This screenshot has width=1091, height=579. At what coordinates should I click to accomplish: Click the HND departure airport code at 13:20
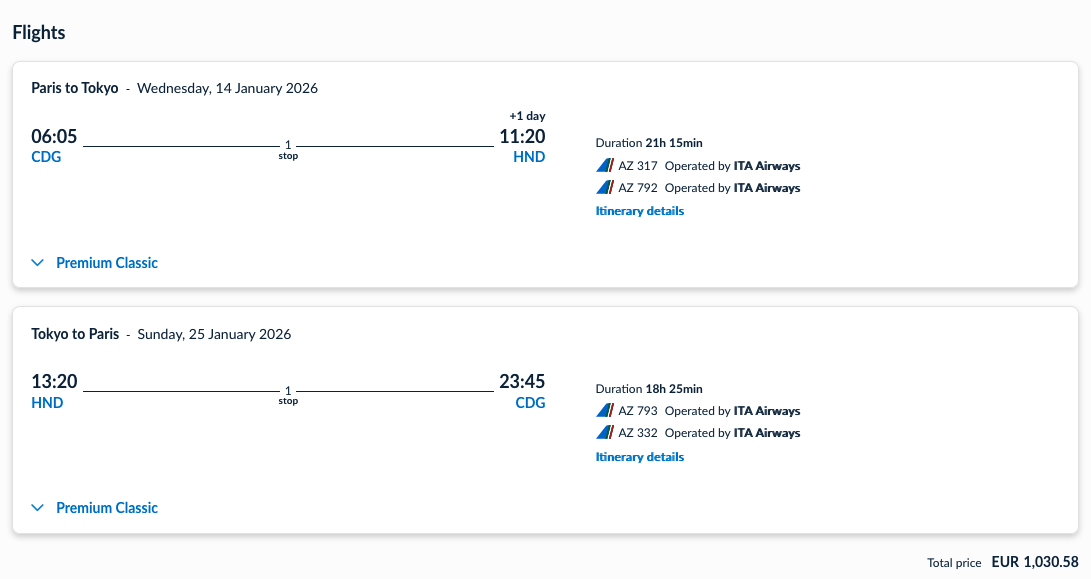(47, 403)
